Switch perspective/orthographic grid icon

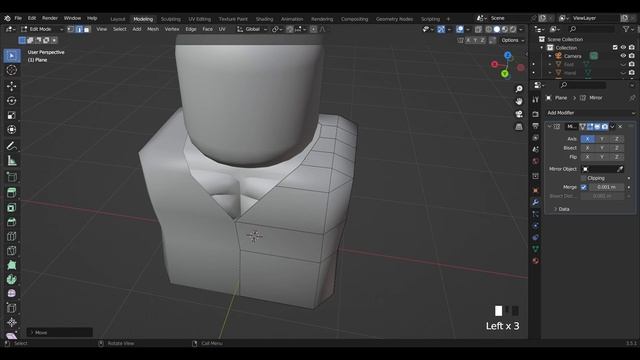click(x=519, y=127)
